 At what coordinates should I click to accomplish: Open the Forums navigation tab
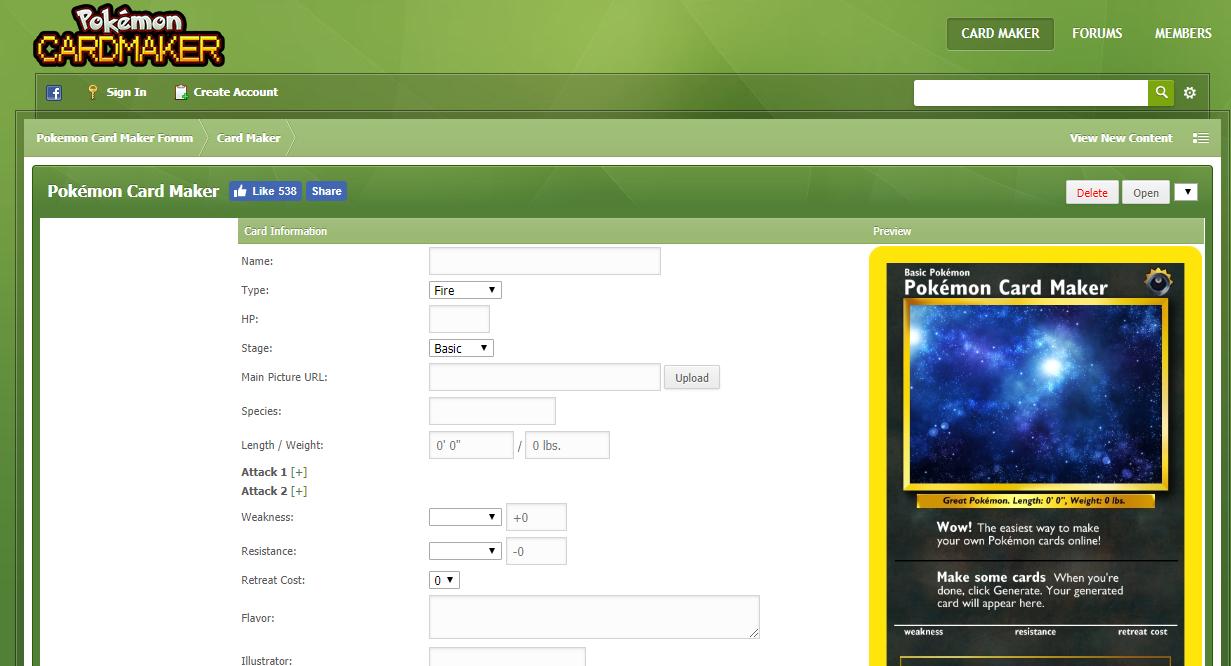[1097, 33]
